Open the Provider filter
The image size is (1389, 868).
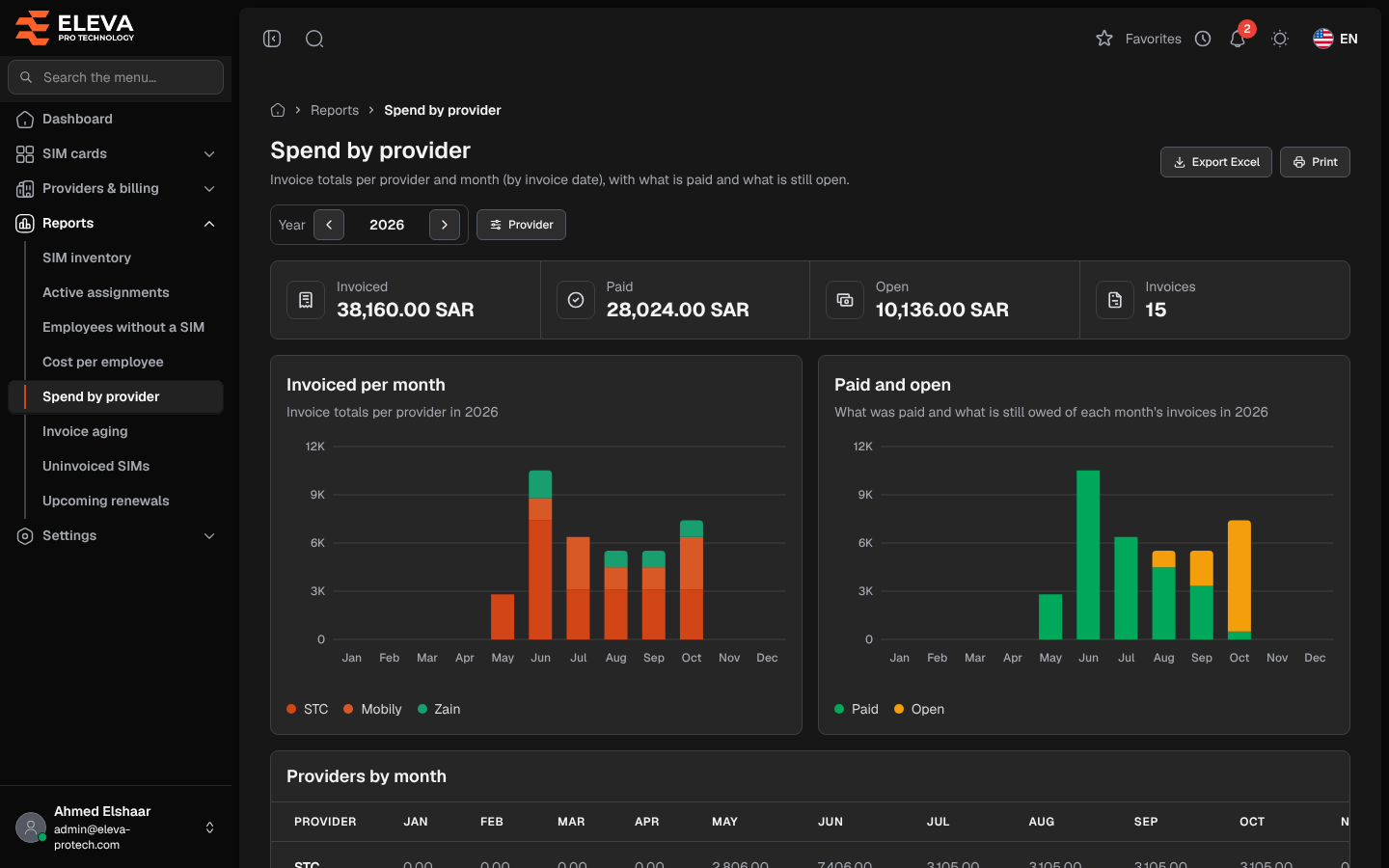point(521,225)
